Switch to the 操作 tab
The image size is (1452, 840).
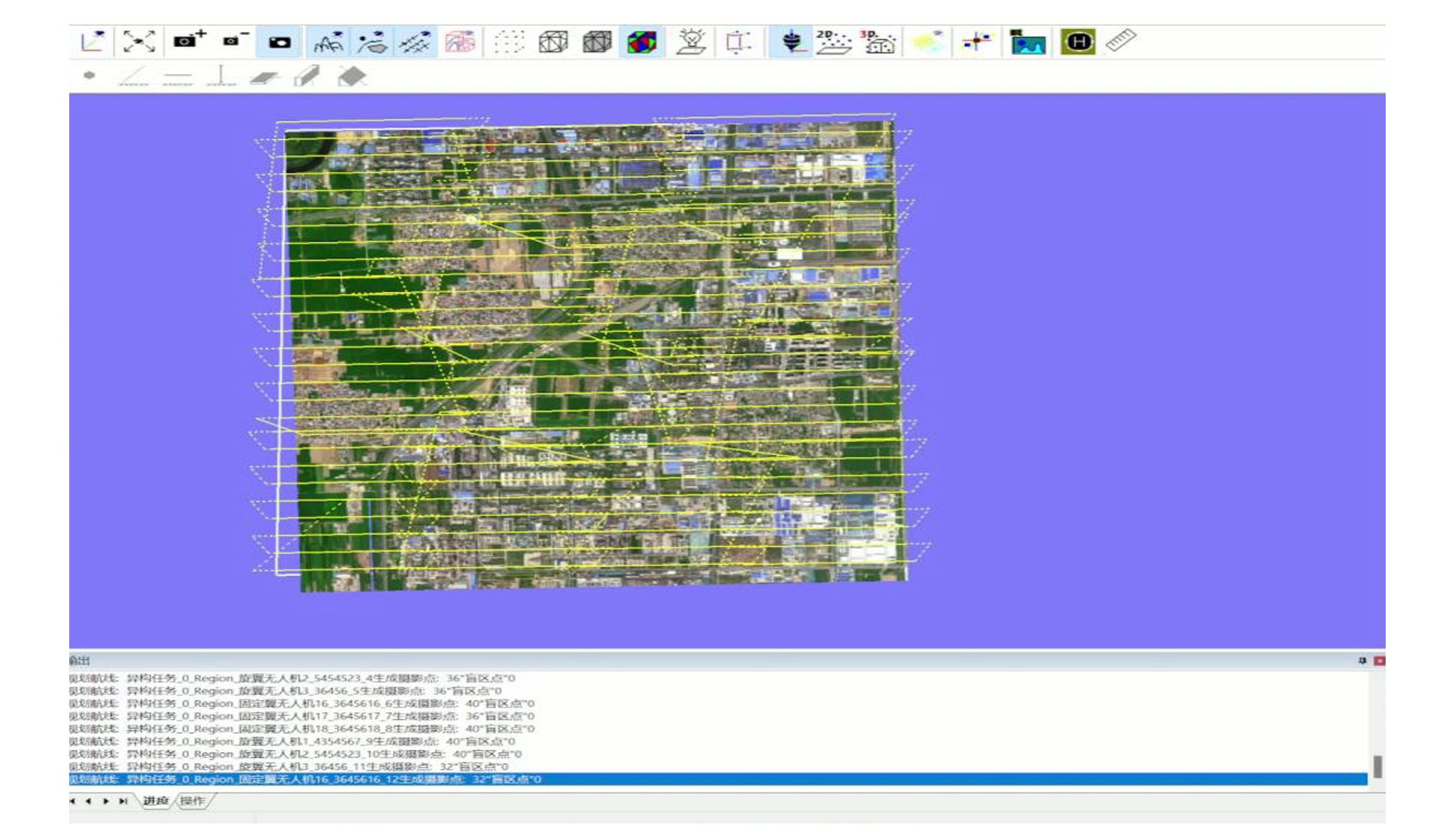(x=193, y=801)
